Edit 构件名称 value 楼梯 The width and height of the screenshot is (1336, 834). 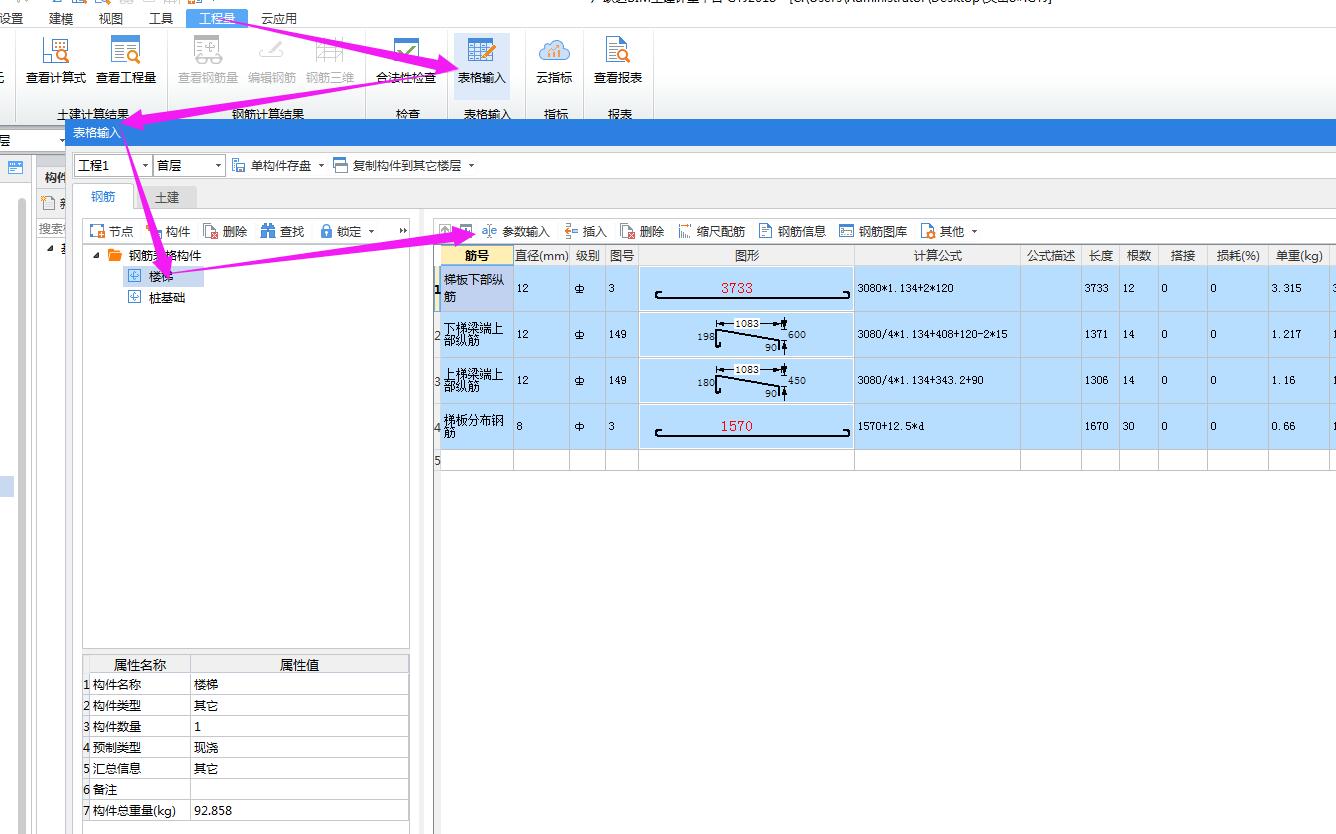(299, 685)
